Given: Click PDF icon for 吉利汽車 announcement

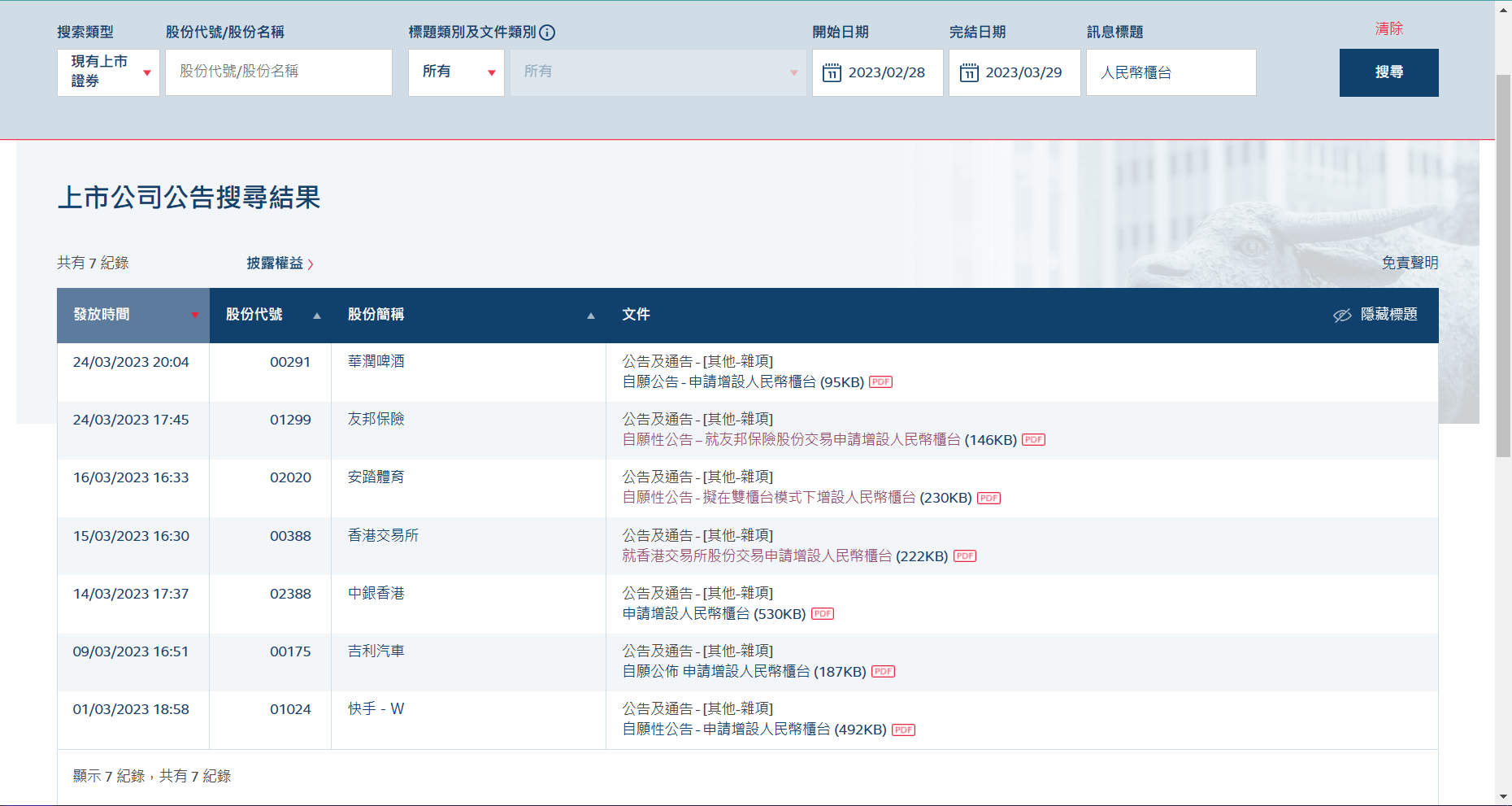Looking at the screenshot, I should click(x=883, y=672).
